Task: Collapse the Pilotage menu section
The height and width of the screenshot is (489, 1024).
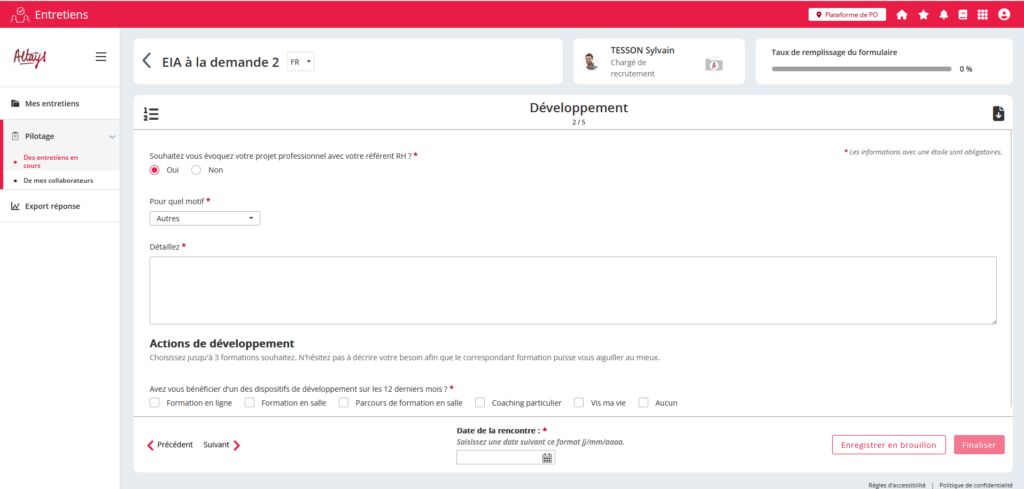Action: pos(112,136)
